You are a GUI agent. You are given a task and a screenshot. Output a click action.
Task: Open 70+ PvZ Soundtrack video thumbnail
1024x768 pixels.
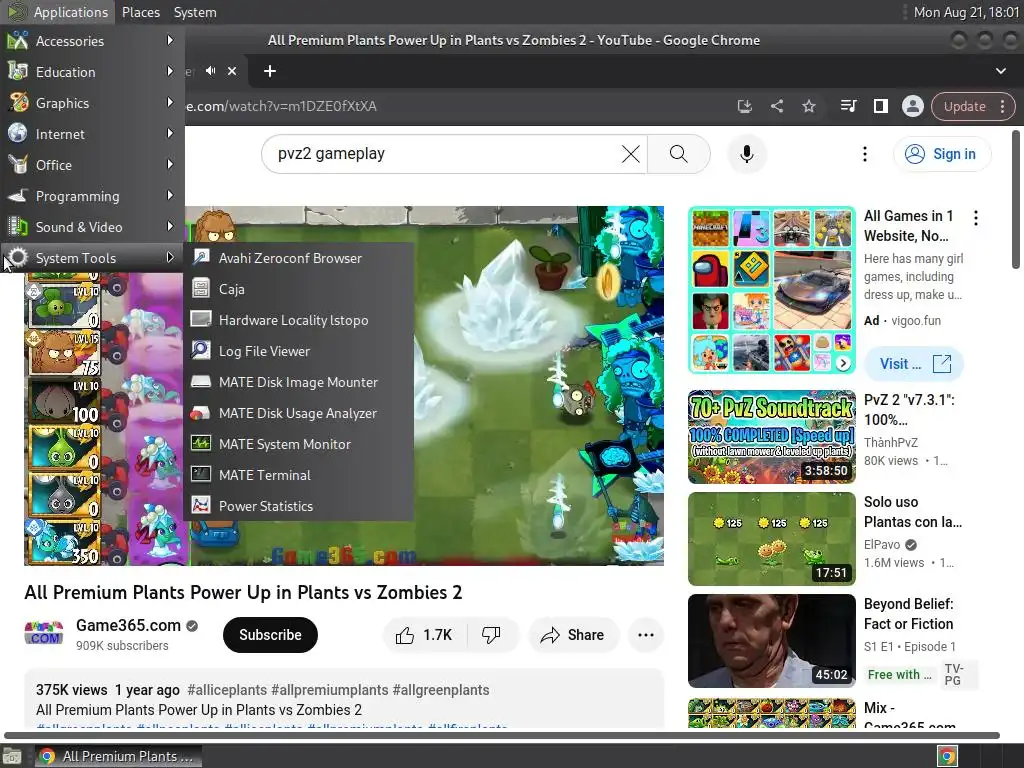pyautogui.click(x=771, y=437)
